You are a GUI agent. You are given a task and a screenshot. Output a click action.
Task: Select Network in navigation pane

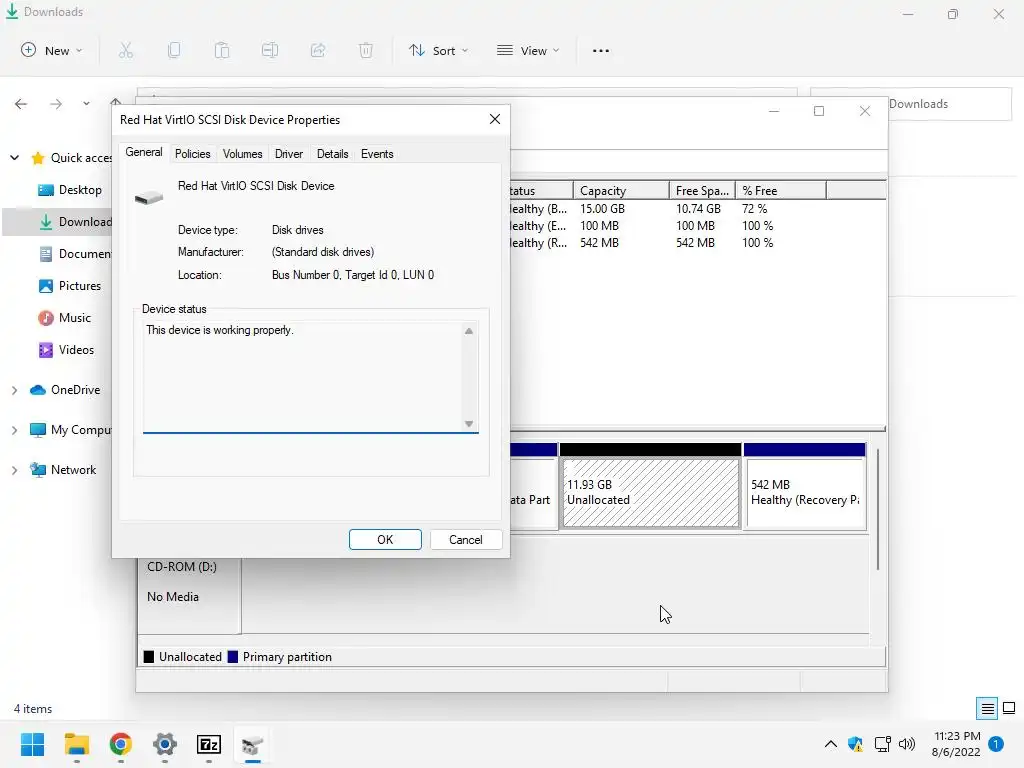pos(63,470)
